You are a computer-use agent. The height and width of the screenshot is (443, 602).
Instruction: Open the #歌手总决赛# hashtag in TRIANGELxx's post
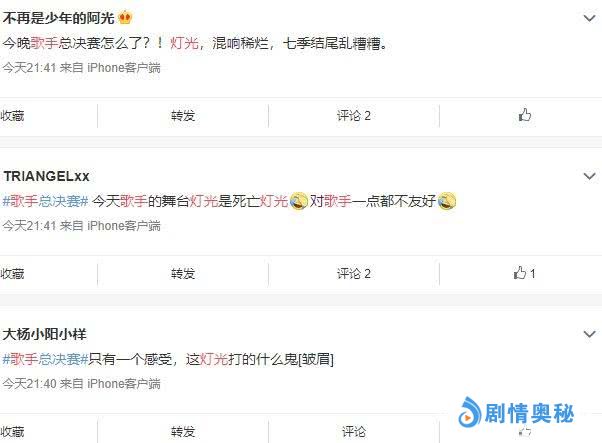point(46,201)
